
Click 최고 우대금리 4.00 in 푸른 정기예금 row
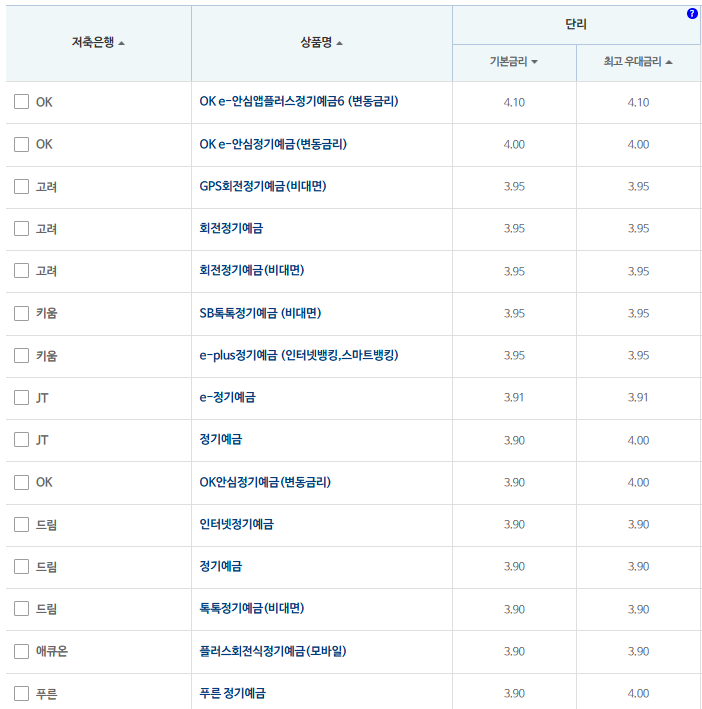(x=638, y=693)
